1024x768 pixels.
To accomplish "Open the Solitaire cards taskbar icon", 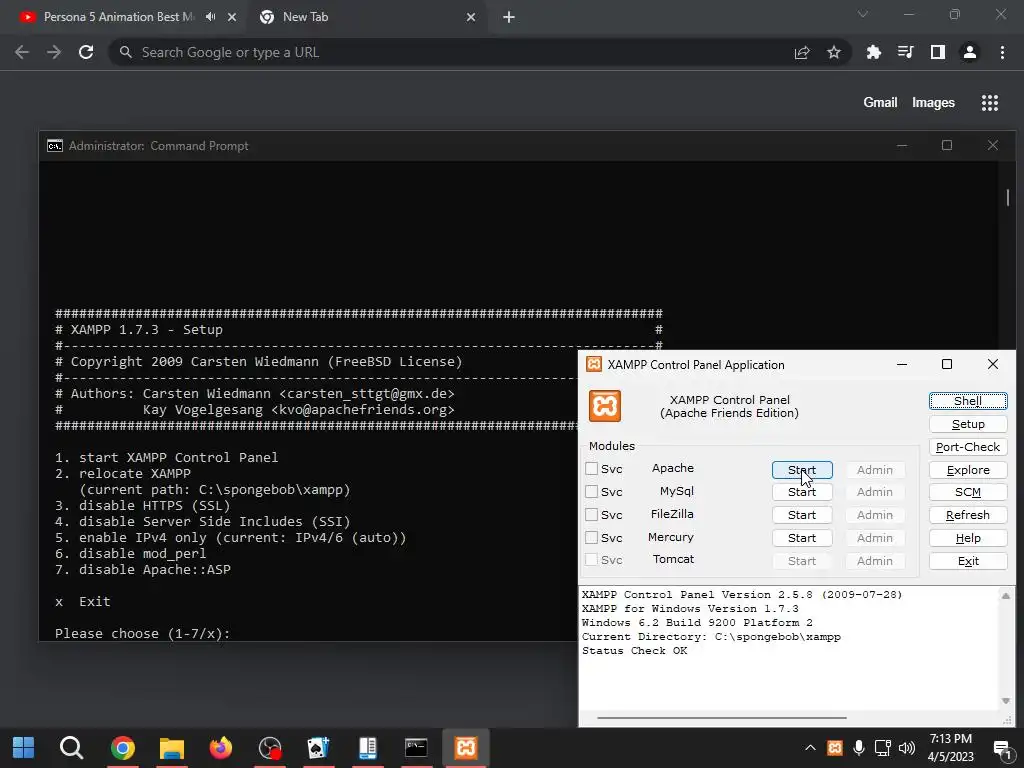I will click(319, 747).
